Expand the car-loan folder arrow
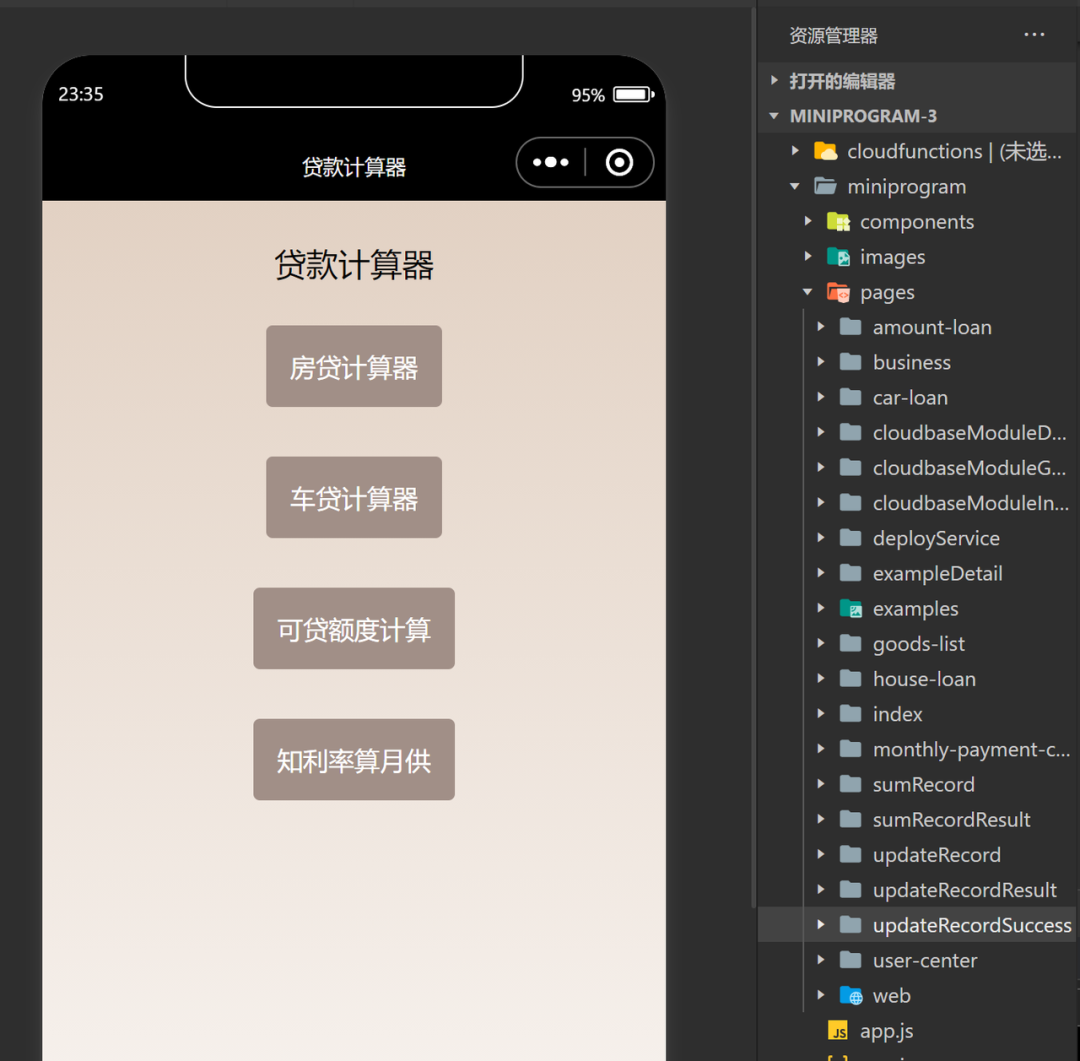Image resolution: width=1080 pixels, height=1061 pixels. pyautogui.click(x=821, y=397)
